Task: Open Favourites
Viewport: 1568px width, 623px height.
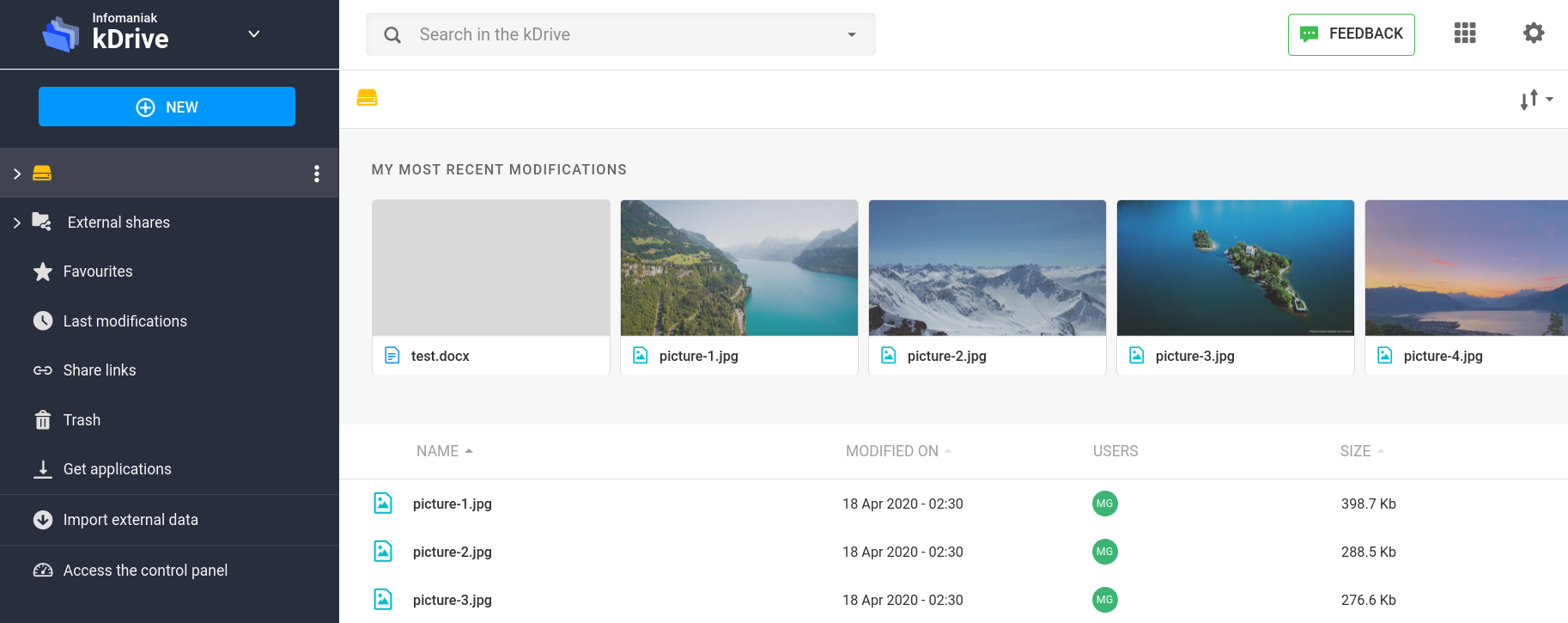Action: click(98, 272)
